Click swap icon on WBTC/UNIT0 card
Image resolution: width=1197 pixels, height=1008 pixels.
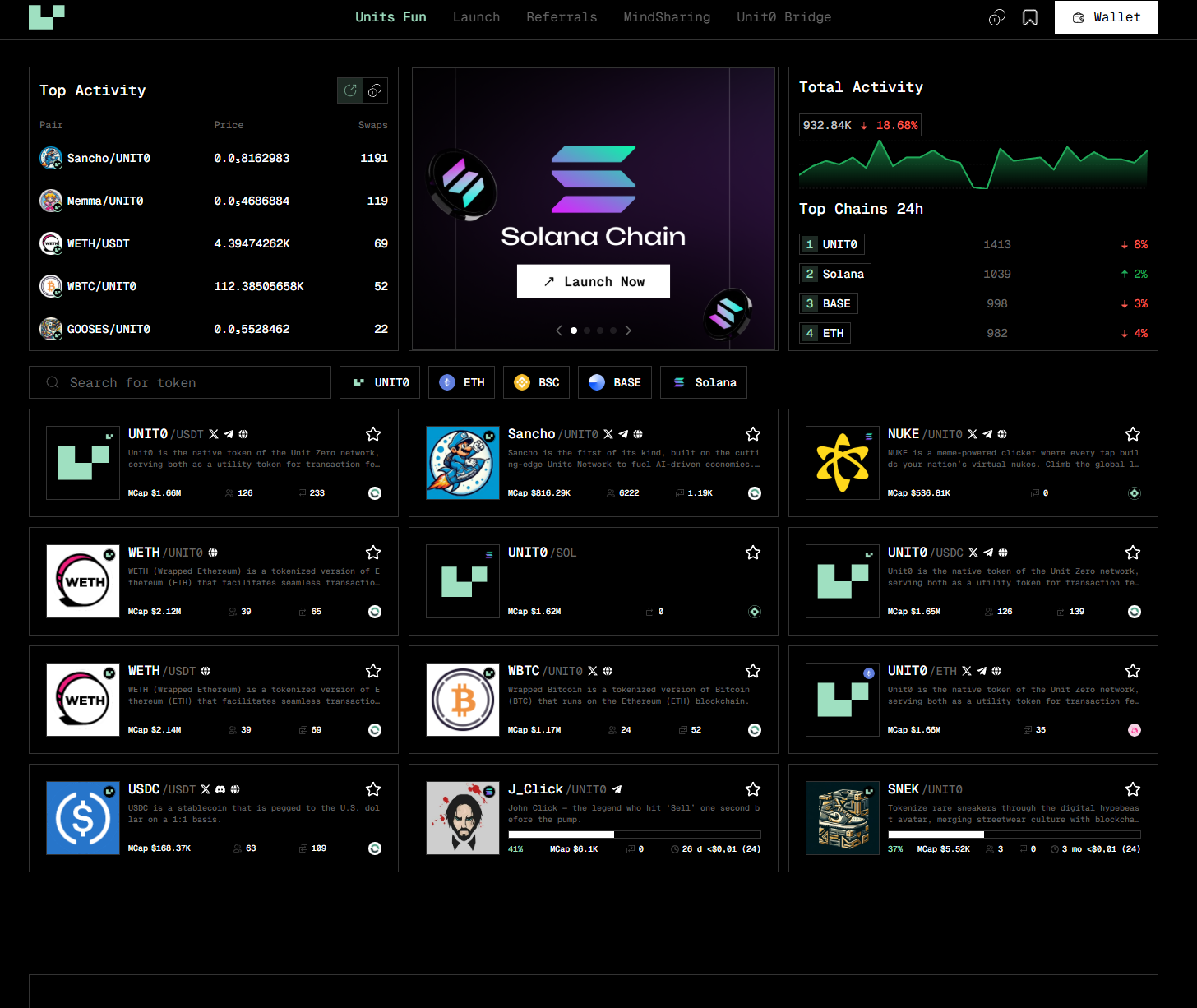[x=755, y=730]
